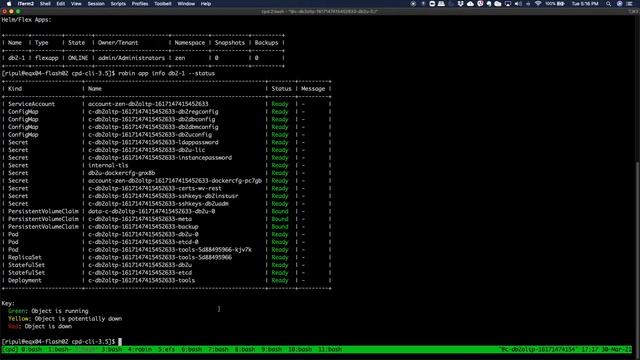Open the Edit menu
Screen dimensions: 640x360
pos(61,4)
